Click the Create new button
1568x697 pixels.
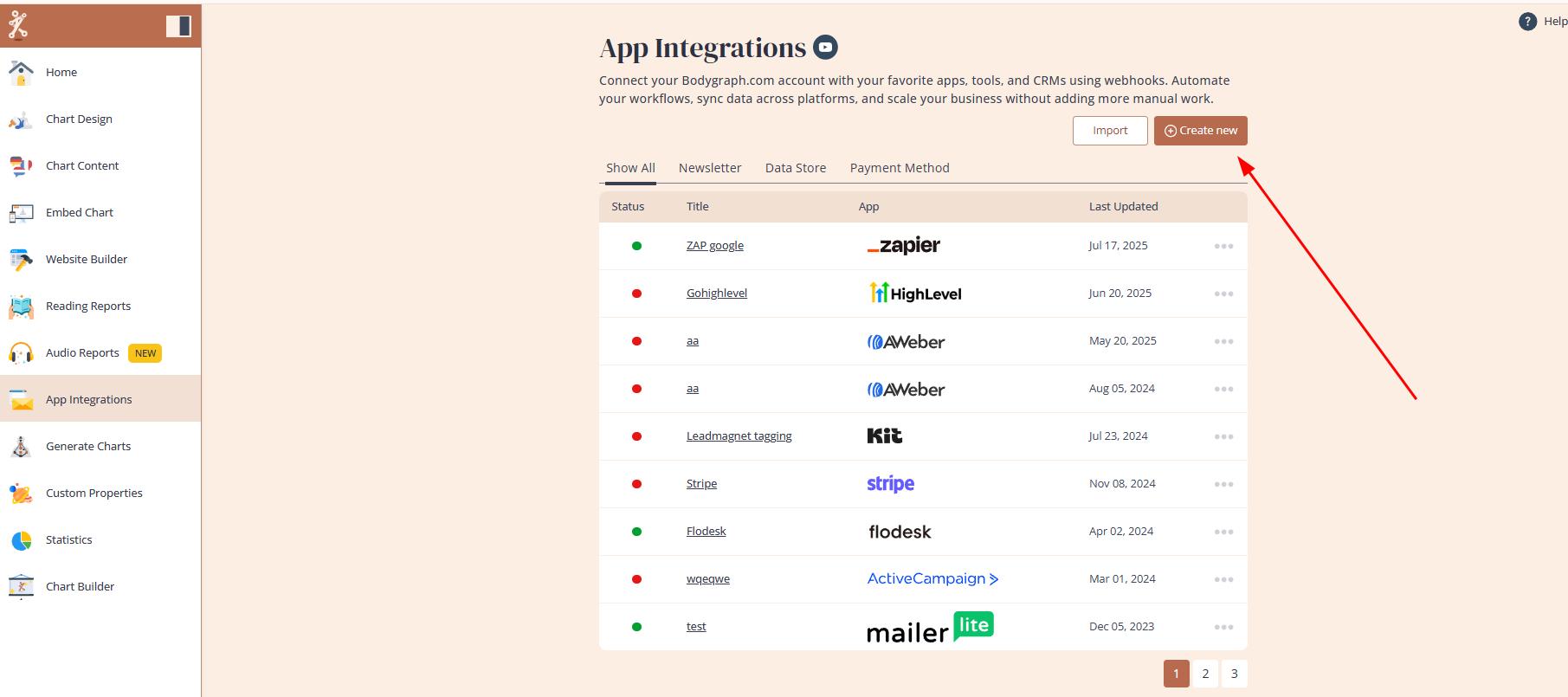[1200, 131]
